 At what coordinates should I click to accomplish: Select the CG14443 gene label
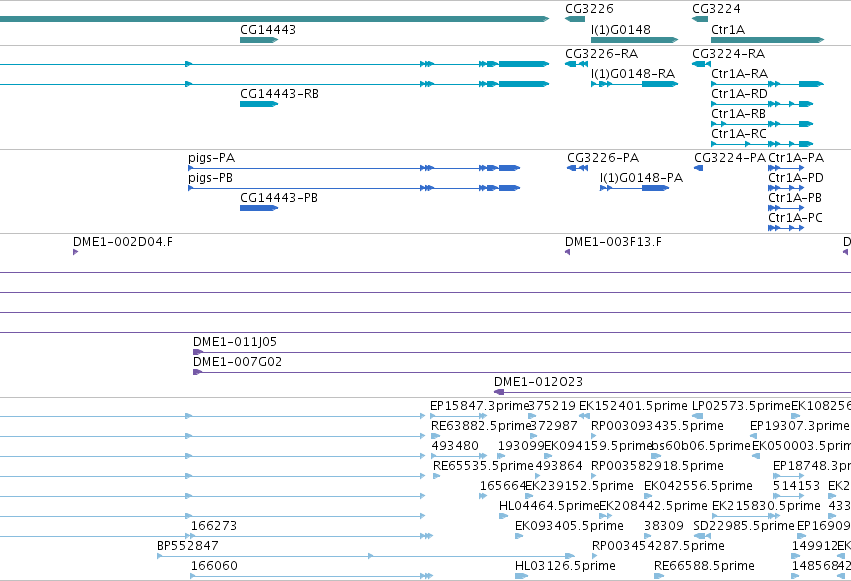[268, 30]
